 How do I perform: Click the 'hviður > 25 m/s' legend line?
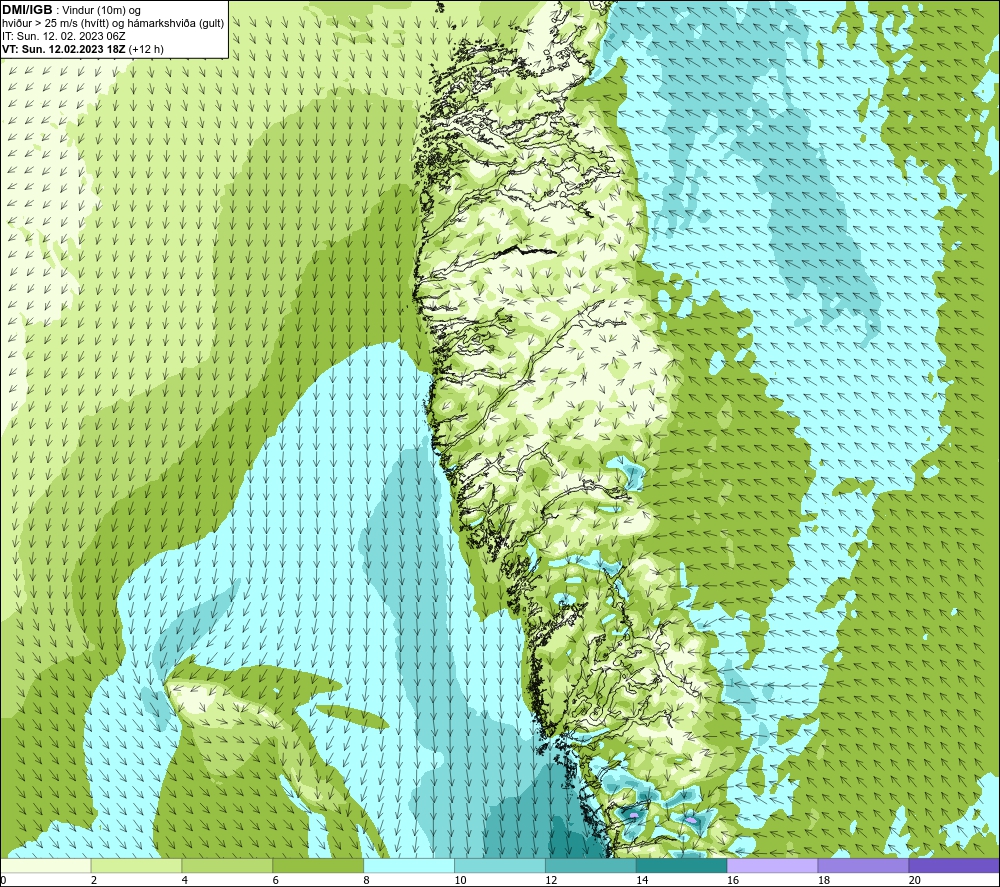point(113,24)
